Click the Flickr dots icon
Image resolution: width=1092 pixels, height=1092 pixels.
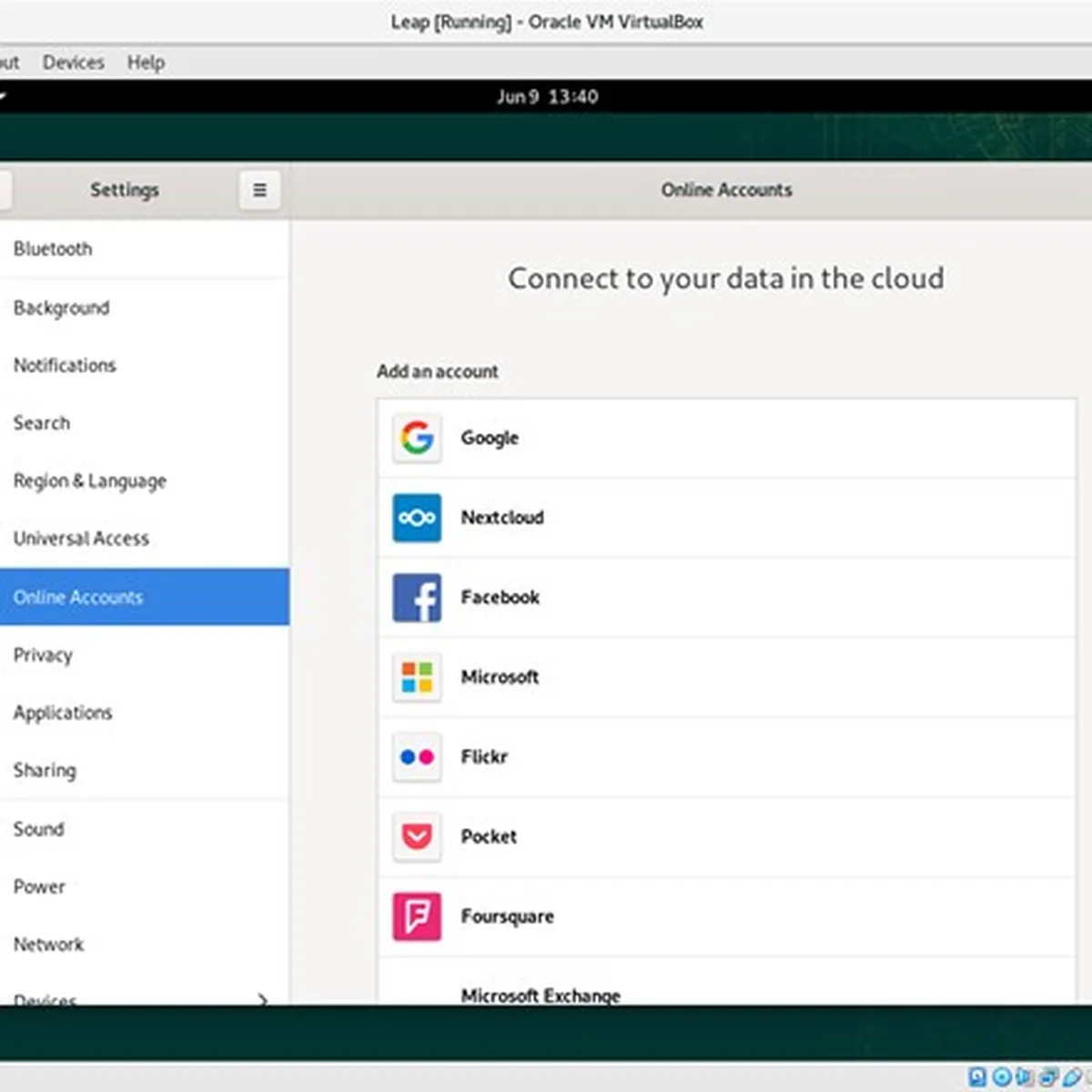[417, 757]
